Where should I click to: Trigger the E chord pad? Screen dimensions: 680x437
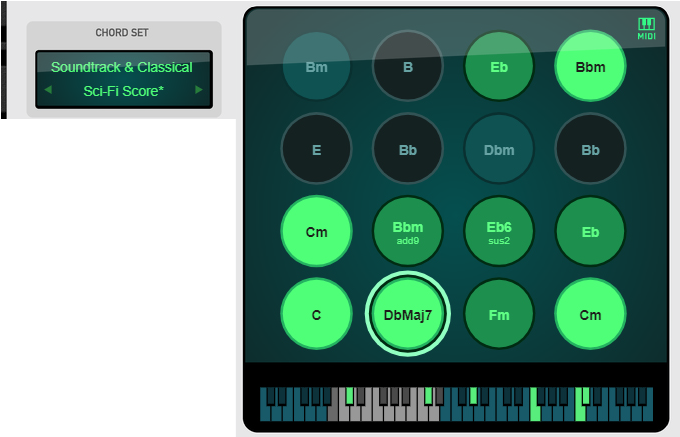click(316, 150)
